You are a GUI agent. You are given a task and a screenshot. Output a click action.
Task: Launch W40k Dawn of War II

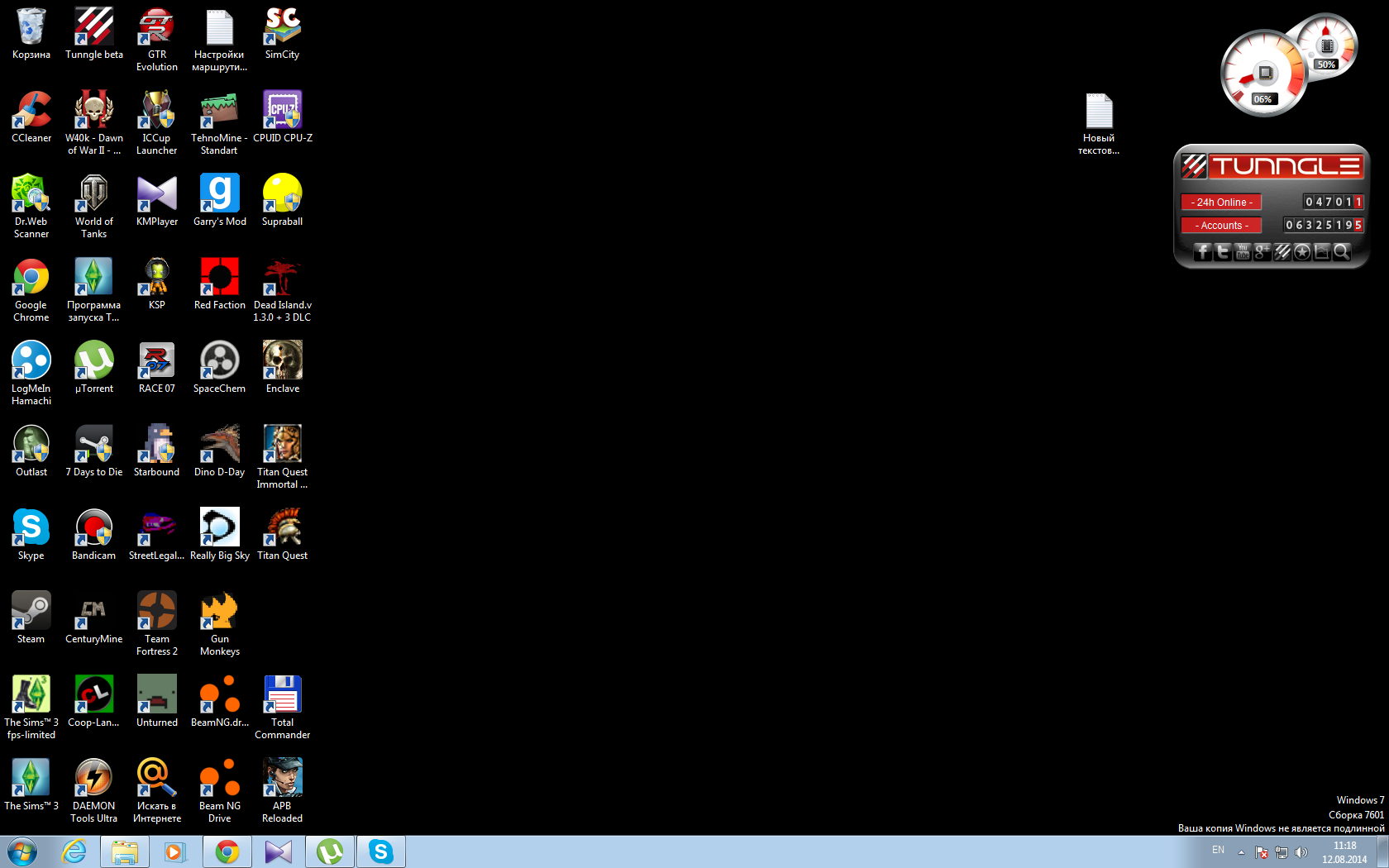pyautogui.click(x=94, y=123)
